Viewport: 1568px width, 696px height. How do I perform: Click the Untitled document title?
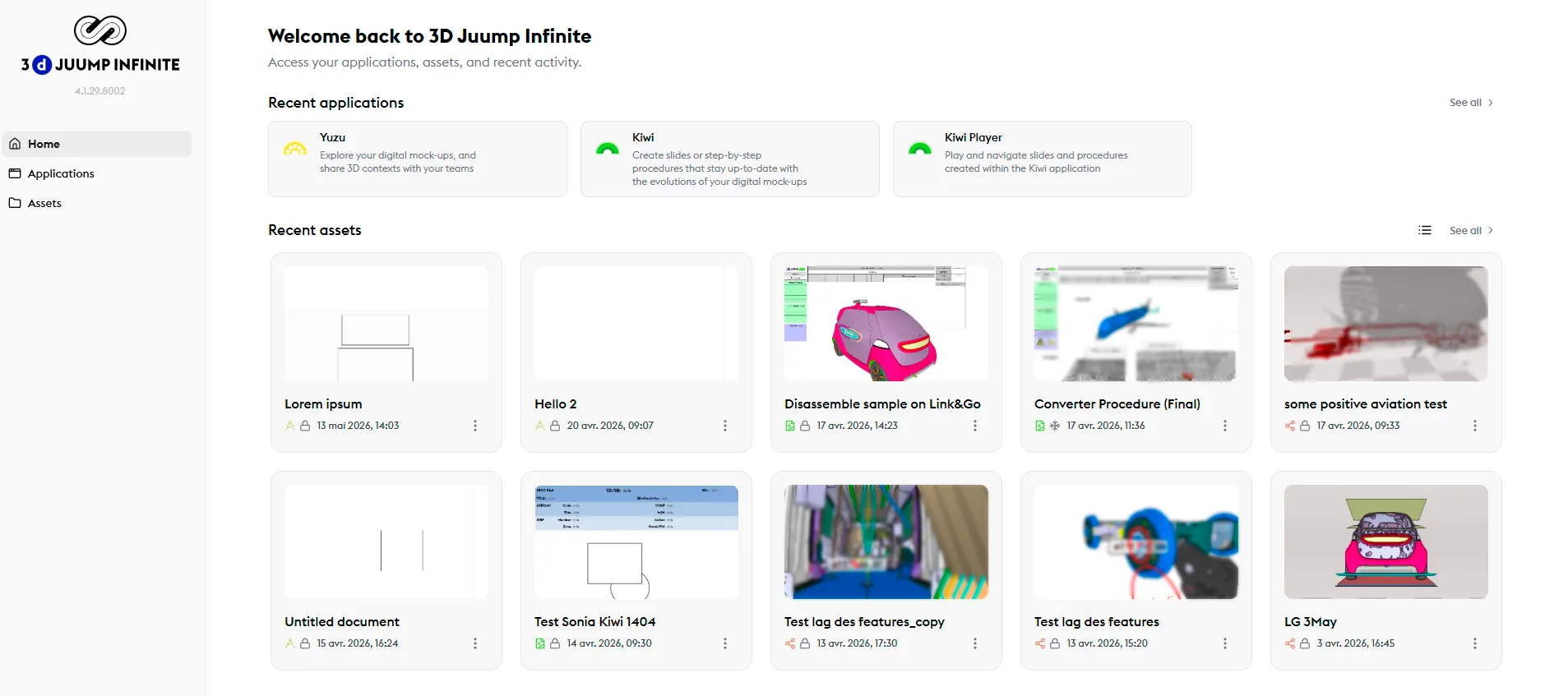tap(342, 622)
